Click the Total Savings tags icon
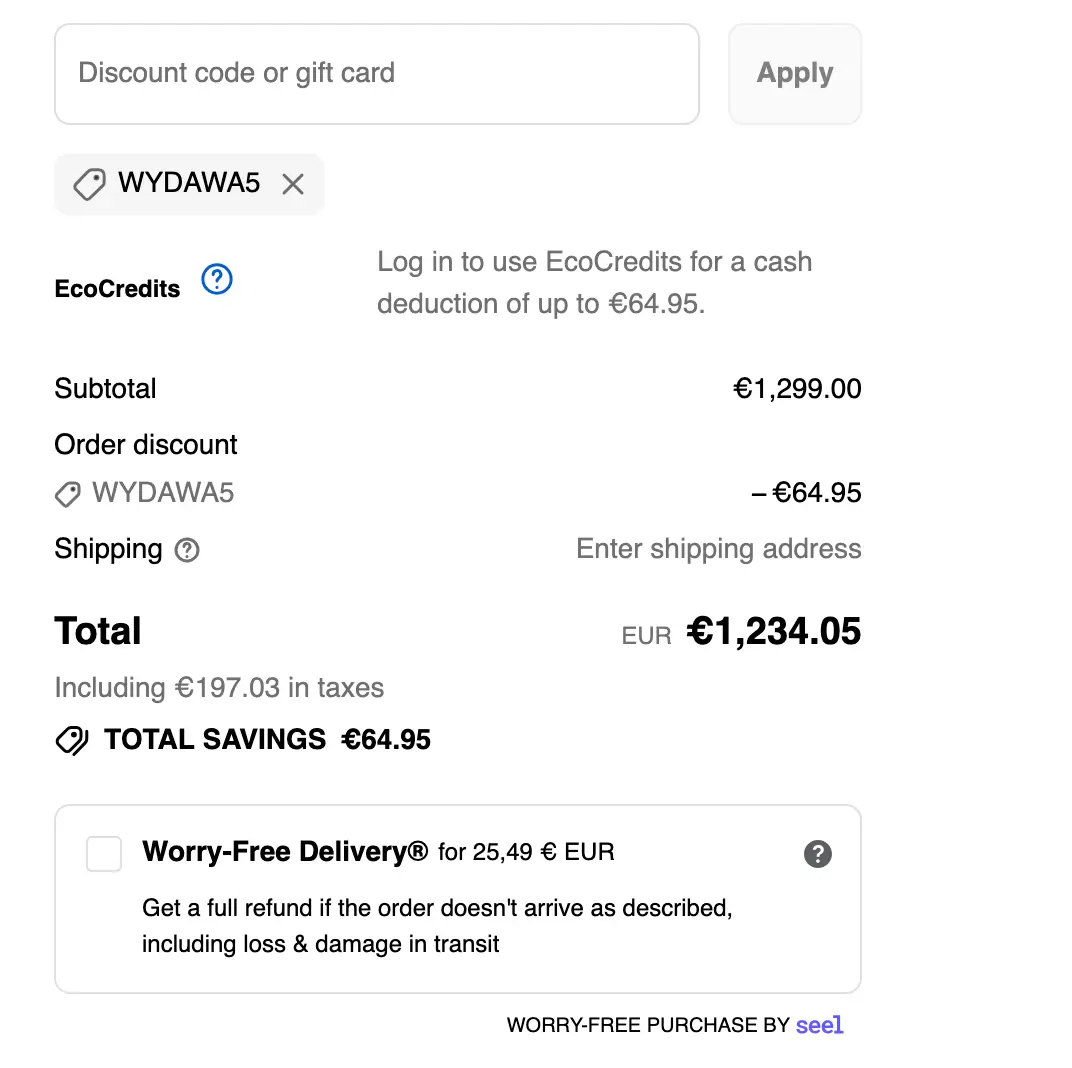Image resolution: width=1072 pixels, height=1068 pixels. (x=72, y=740)
